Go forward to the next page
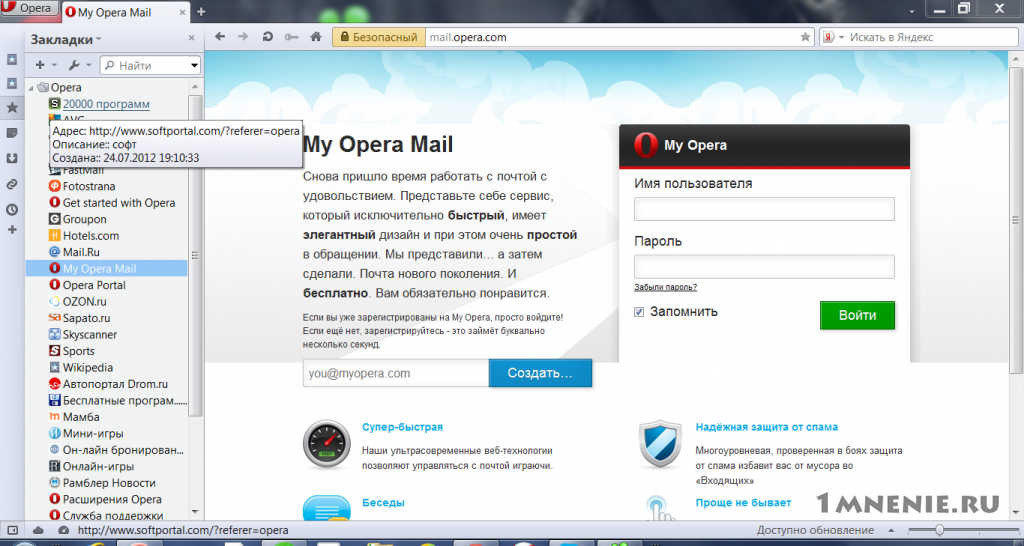The image size is (1024, 546). click(x=243, y=37)
